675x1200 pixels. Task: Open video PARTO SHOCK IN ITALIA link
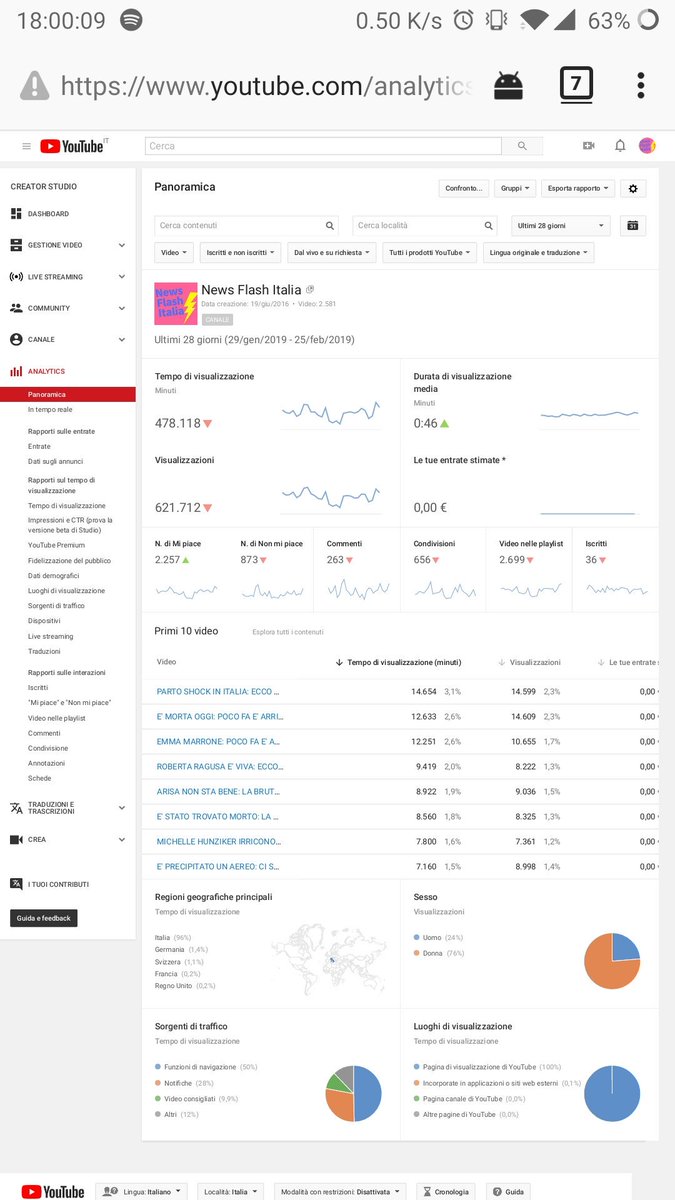(218, 691)
